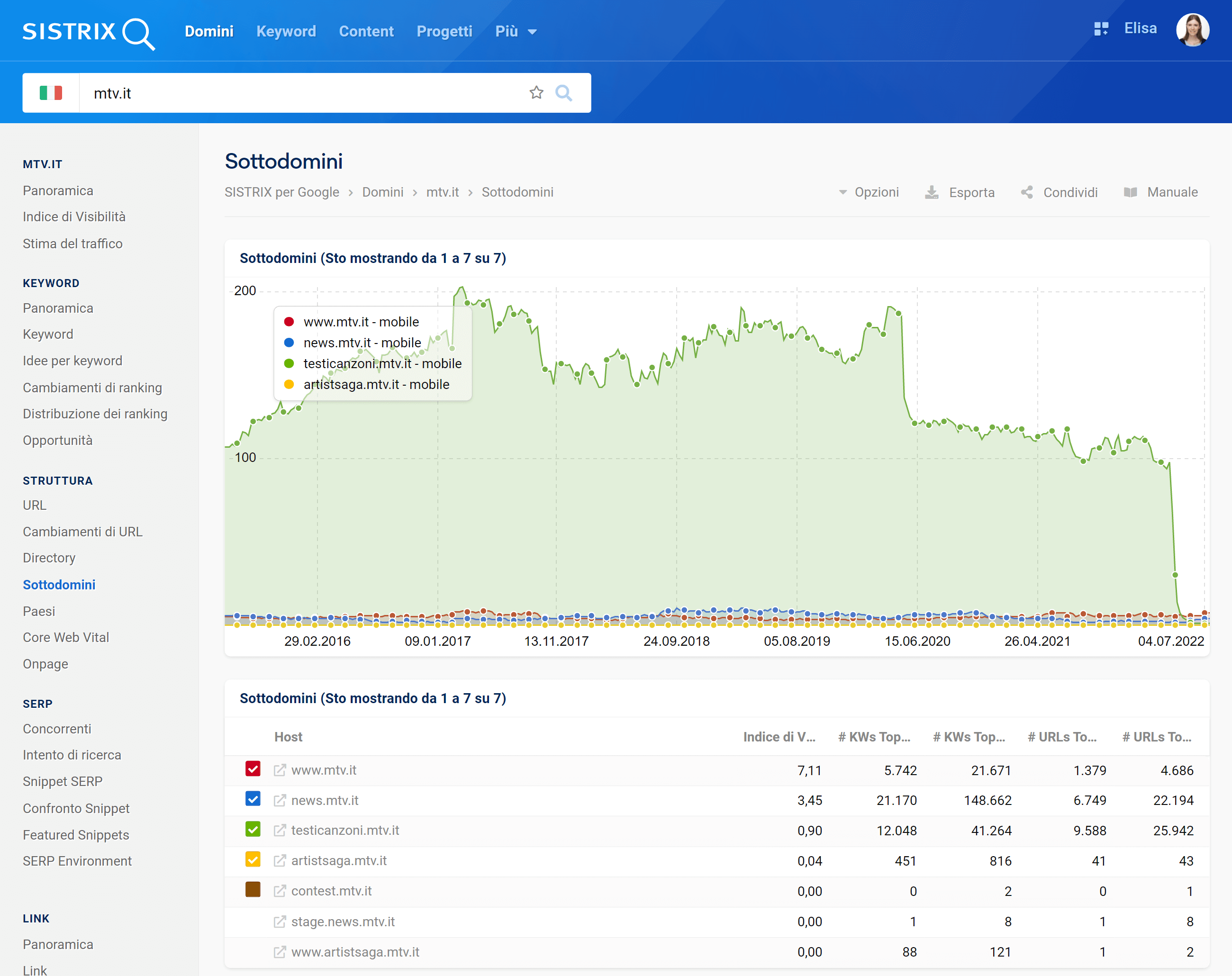Screen dimensions: 1232x976
Task: Click the Italian flag country selector
Action: 51,92
